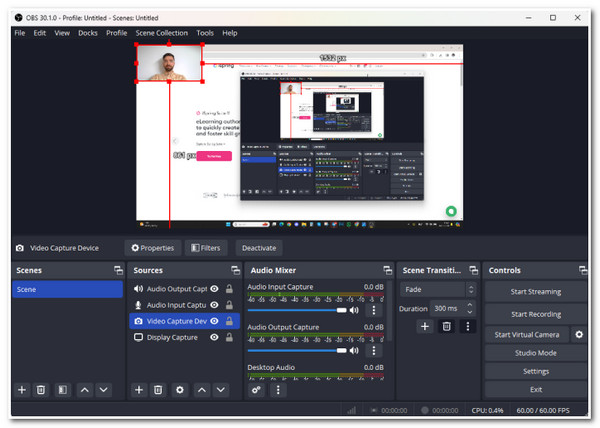The image size is (600, 428).
Task: Toggle visibility of Audio Output Capture source
Action: pos(214,289)
